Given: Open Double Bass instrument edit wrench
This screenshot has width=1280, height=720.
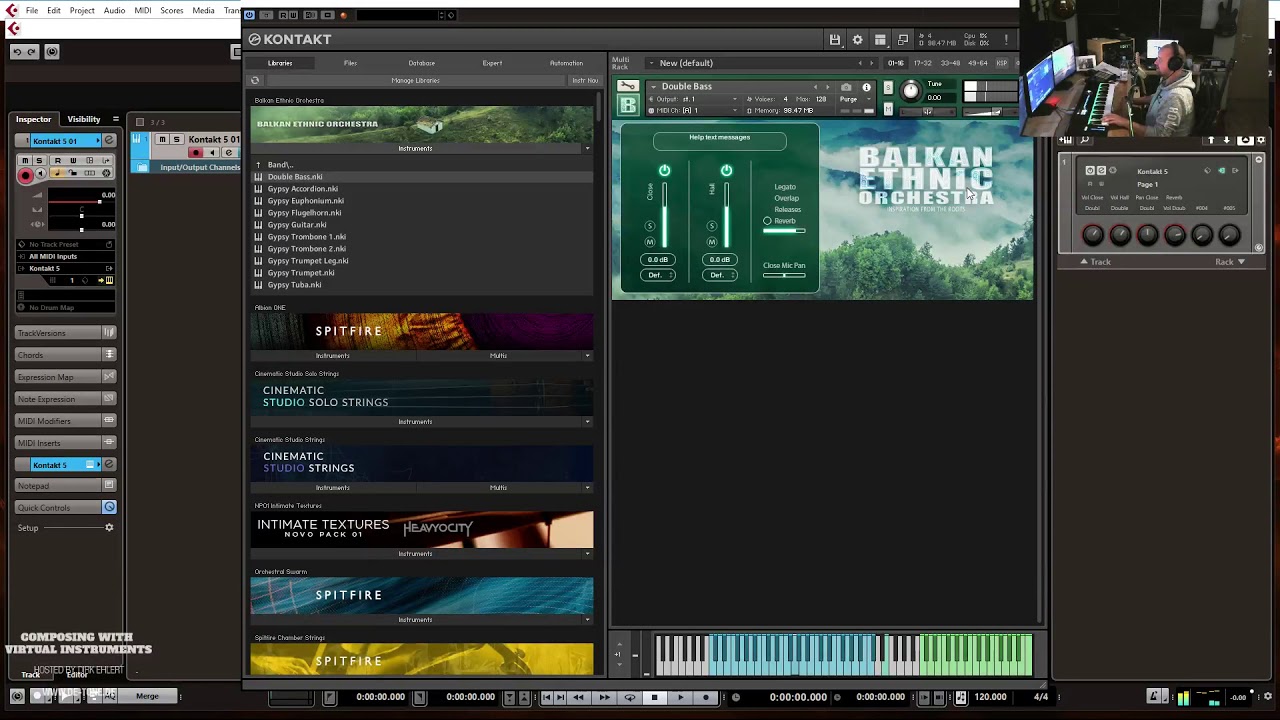Looking at the screenshot, I should (627, 86).
